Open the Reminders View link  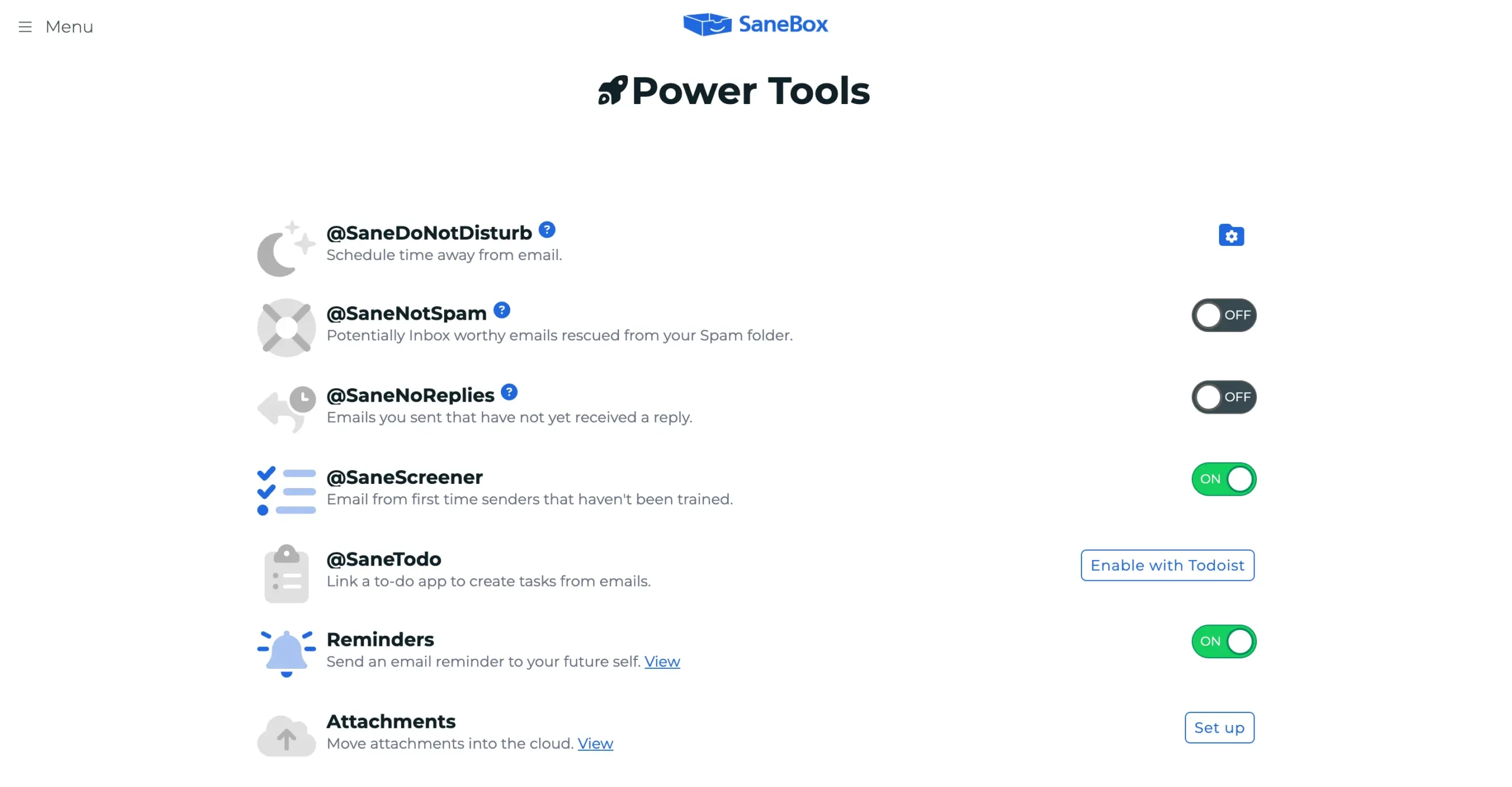(x=662, y=662)
